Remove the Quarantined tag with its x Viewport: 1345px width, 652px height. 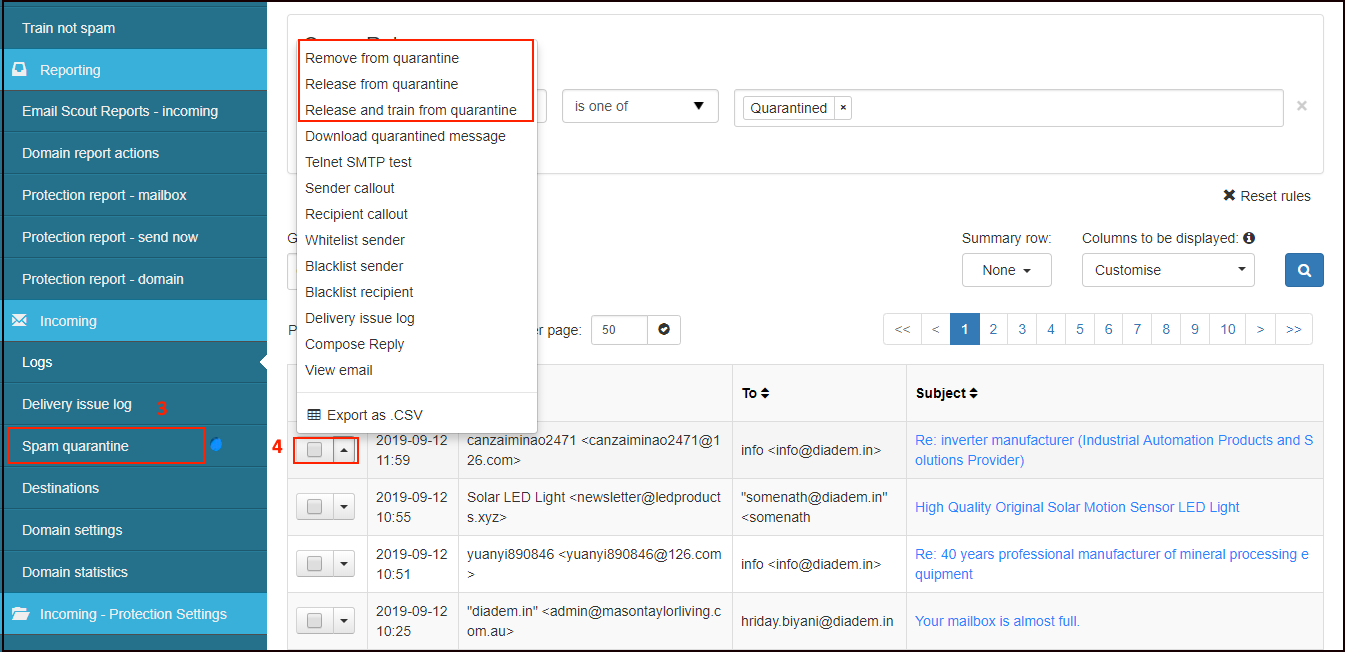842,108
